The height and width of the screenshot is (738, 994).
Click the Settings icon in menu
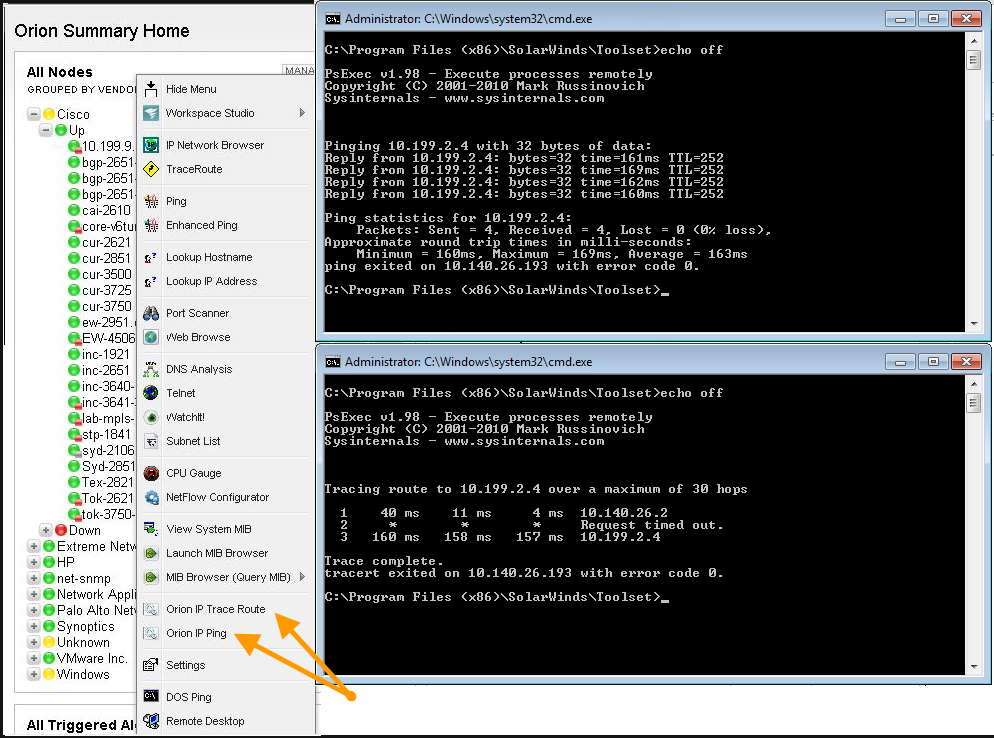coord(151,664)
